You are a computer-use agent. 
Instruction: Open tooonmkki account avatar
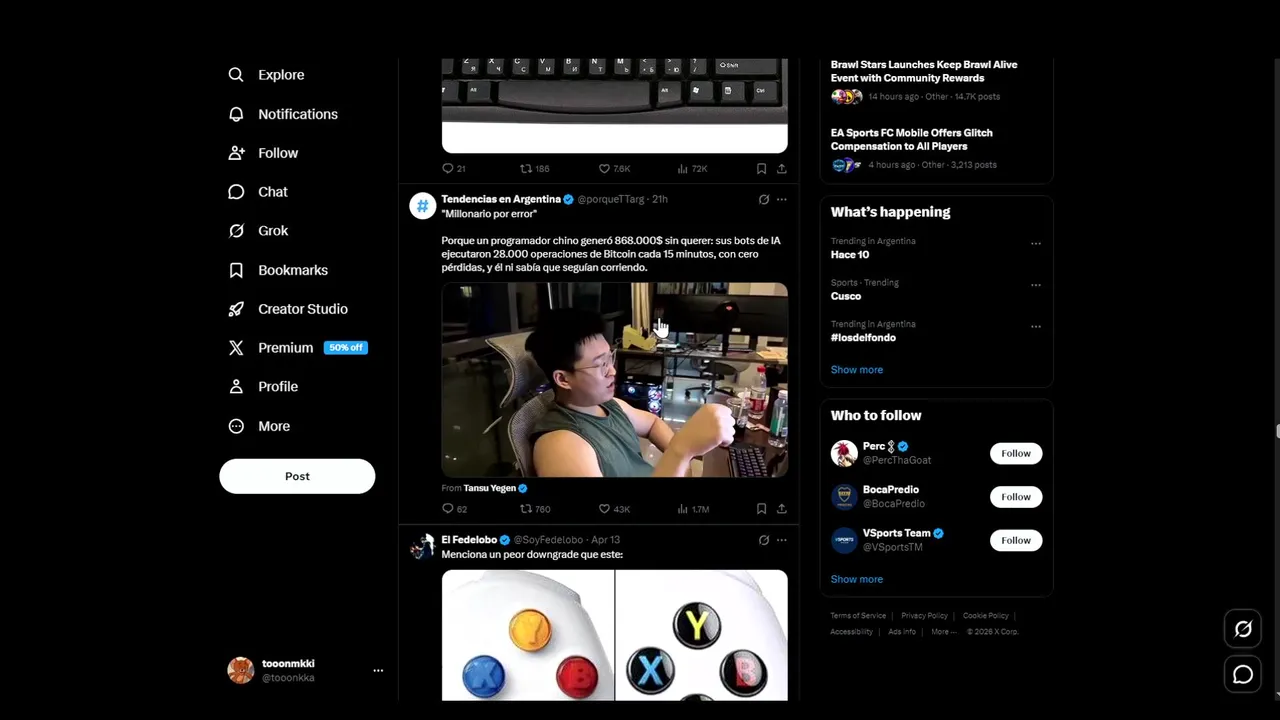coord(241,670)
